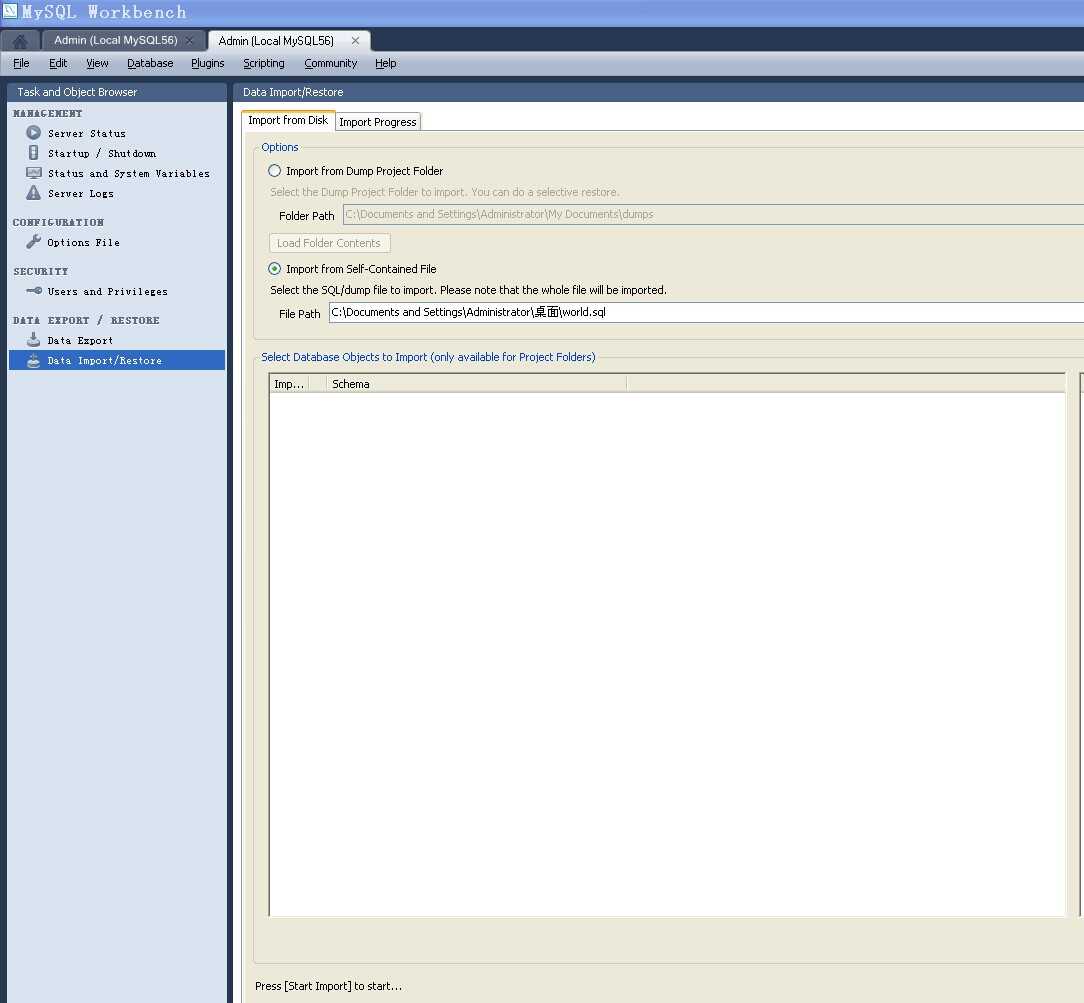Switch to the first Admin (Local MySQL56) tab
The width and height of the screenshot is (1084, 1003).
coord(115,40)
